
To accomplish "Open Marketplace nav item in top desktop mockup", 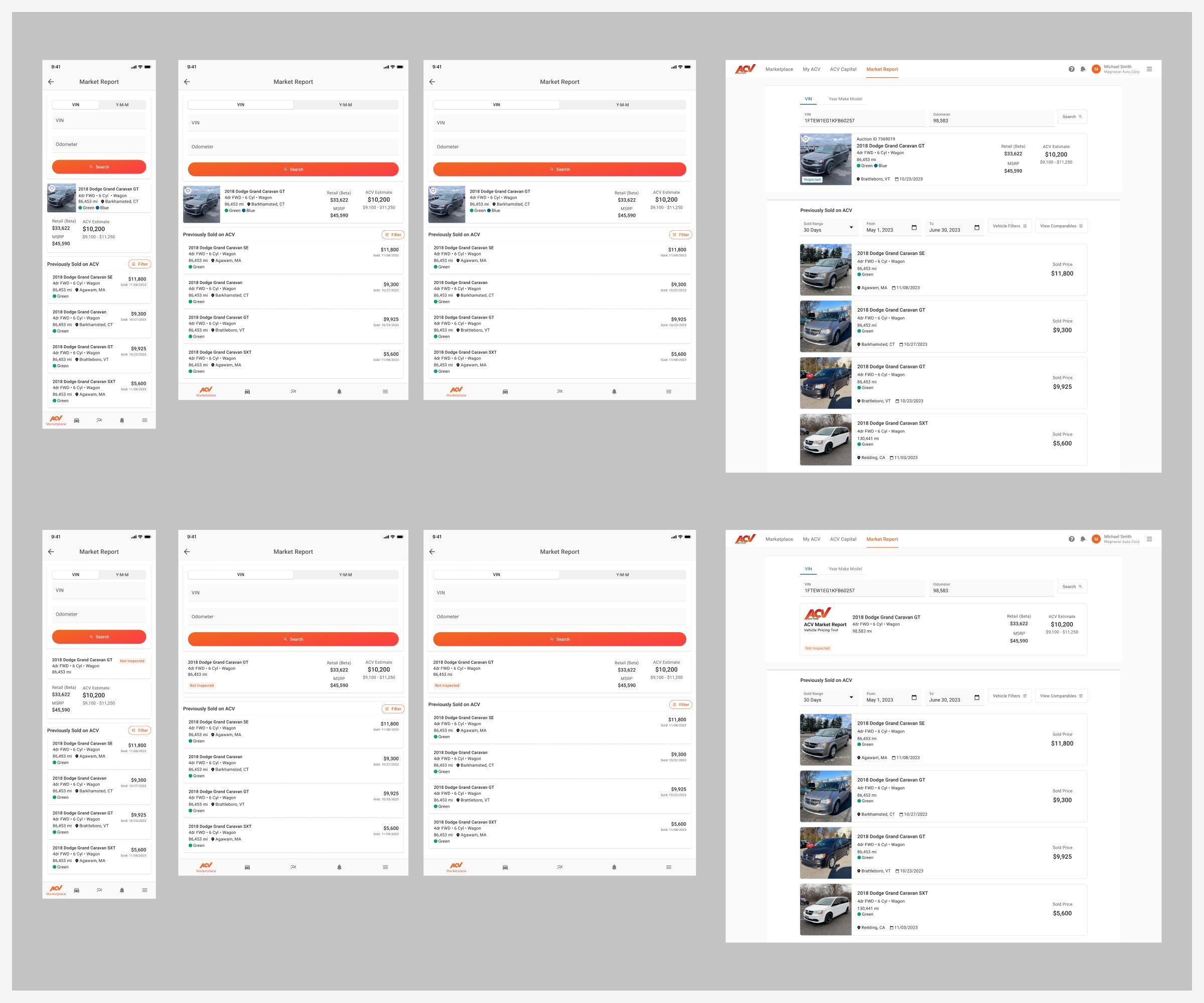I will [779, 69].
